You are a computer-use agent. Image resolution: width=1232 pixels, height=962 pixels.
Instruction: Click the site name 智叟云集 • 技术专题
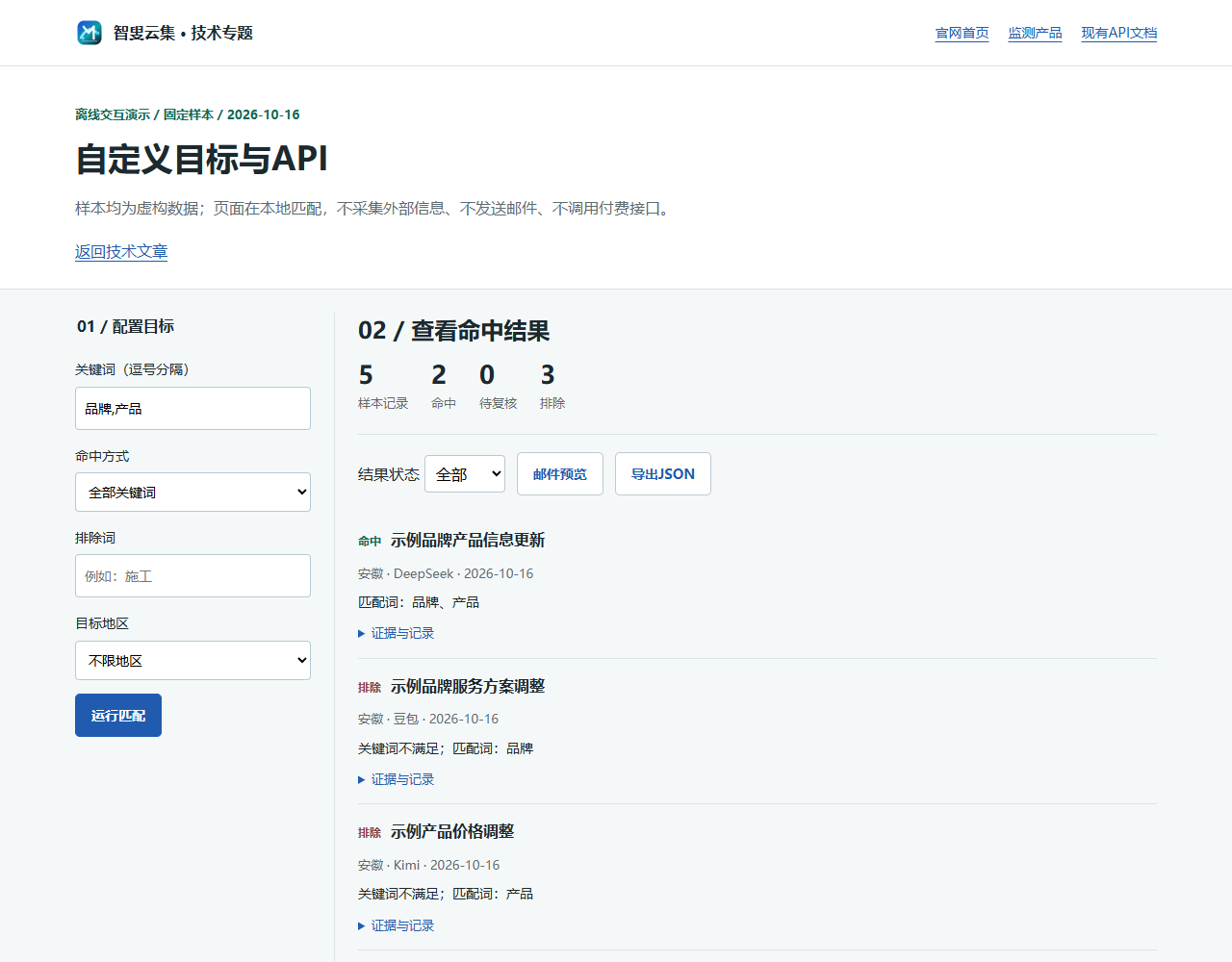click(183, 33)
